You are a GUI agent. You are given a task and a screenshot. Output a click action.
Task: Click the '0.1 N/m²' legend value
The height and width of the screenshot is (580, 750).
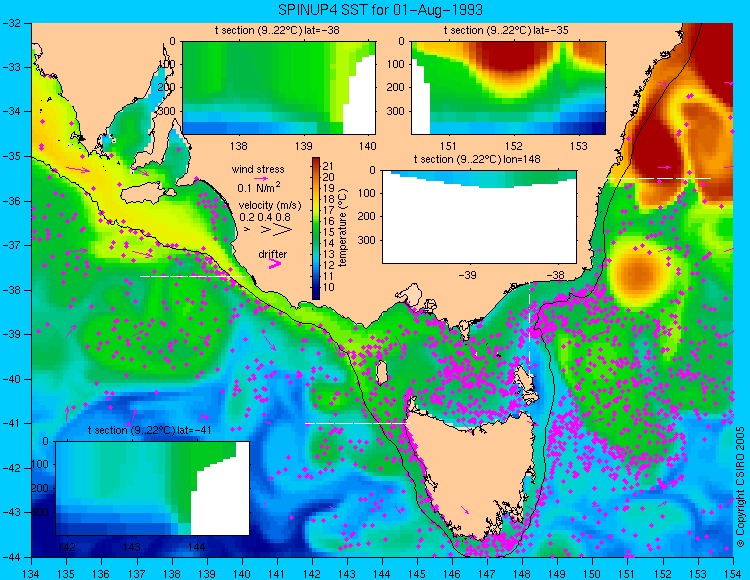point(259,187)
